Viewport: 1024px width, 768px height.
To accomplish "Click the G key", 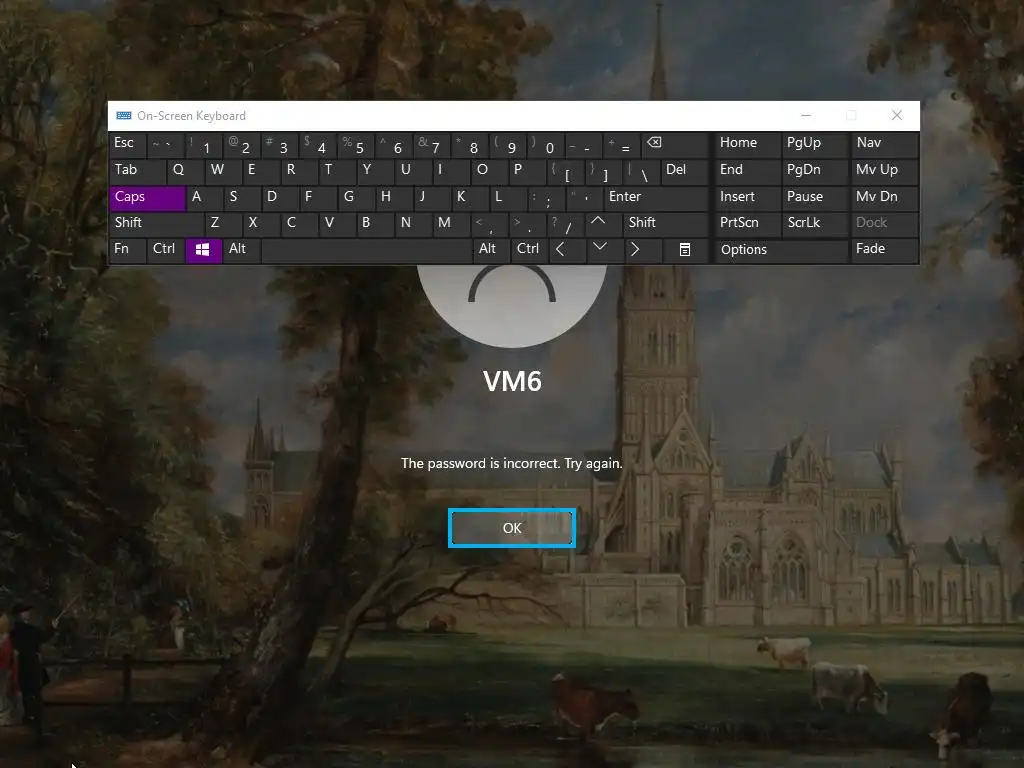I will point(355,199).
